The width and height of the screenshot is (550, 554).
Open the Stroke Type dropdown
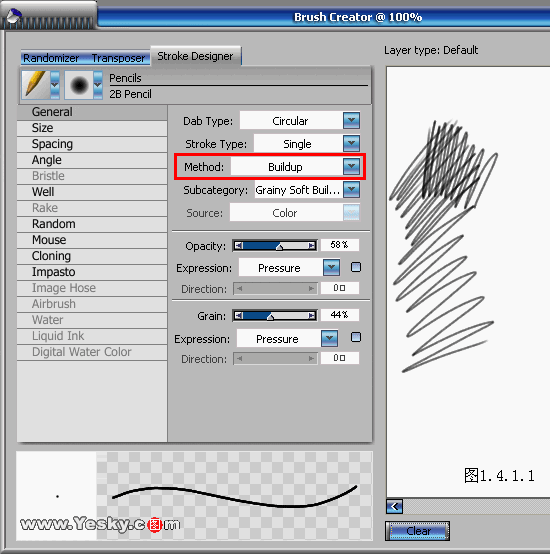(351, 143)
